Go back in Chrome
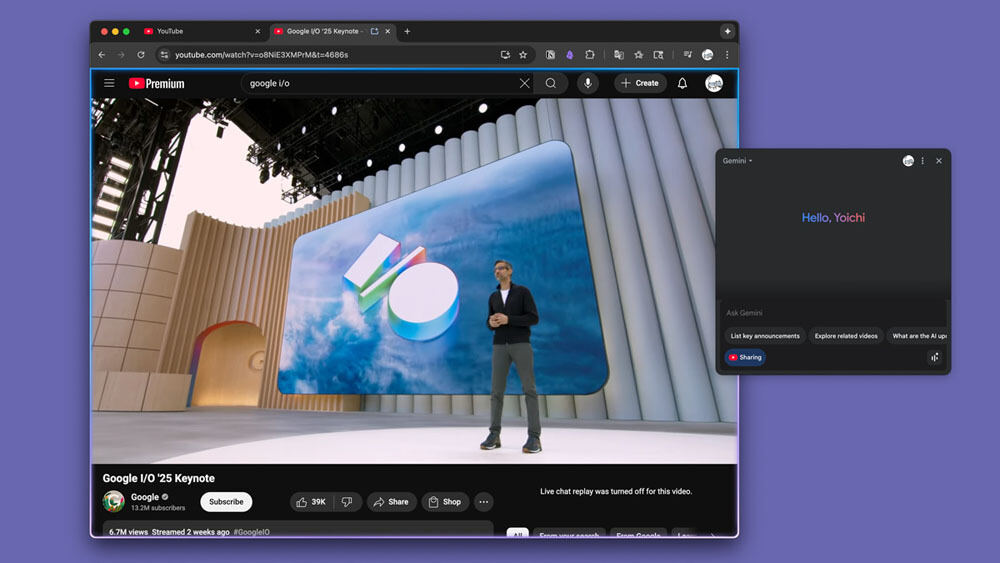 tap(102, 55)
